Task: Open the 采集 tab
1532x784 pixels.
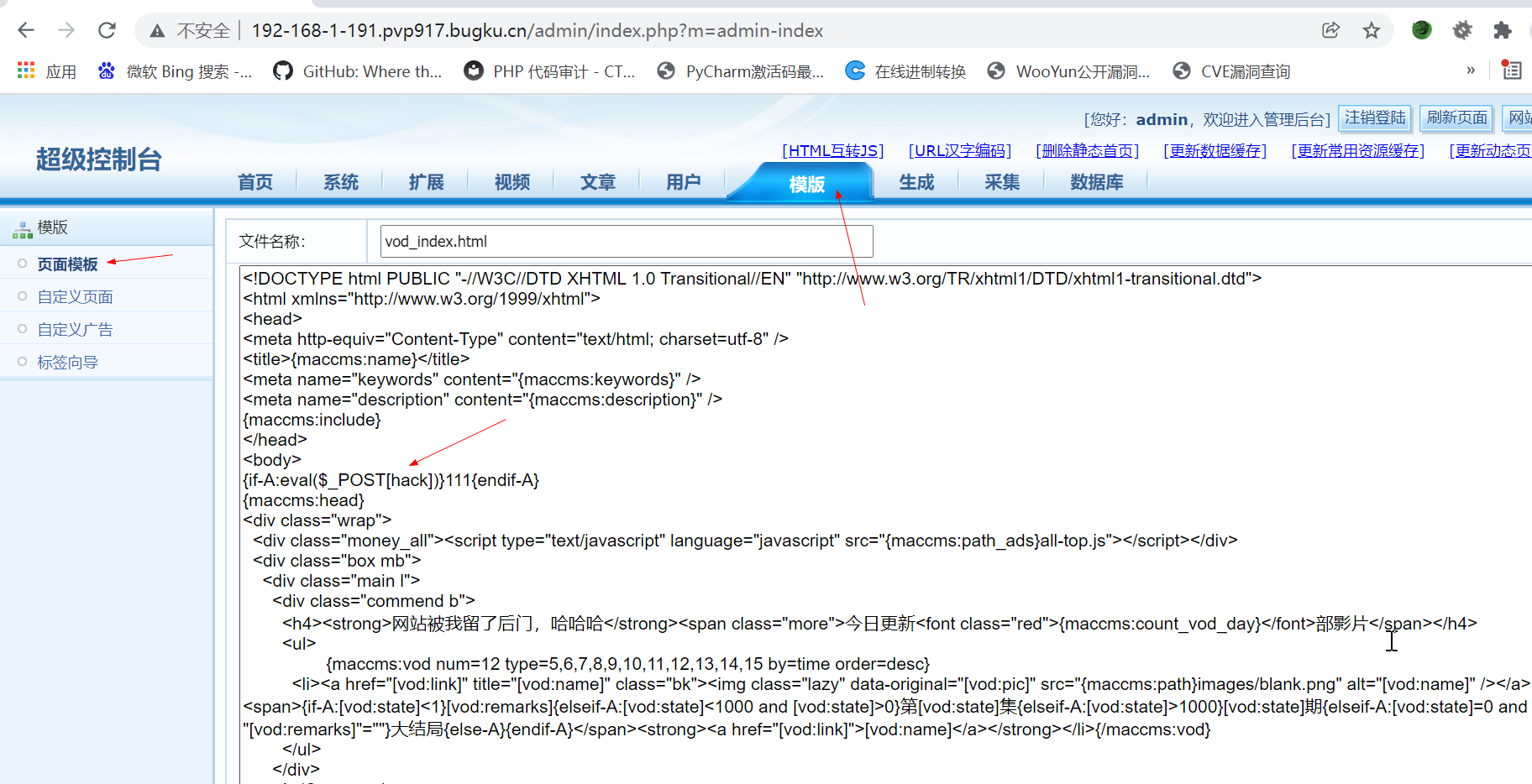Action: pos(1000,182)
